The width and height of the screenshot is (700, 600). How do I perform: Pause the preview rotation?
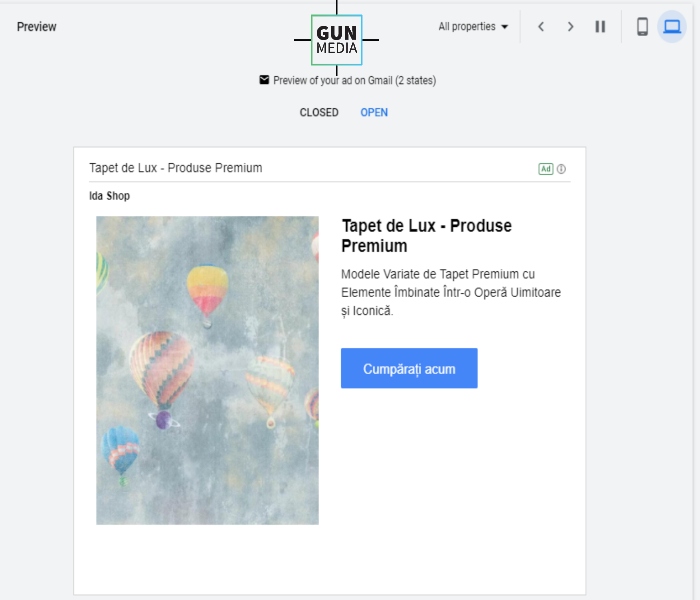[600, 27]
